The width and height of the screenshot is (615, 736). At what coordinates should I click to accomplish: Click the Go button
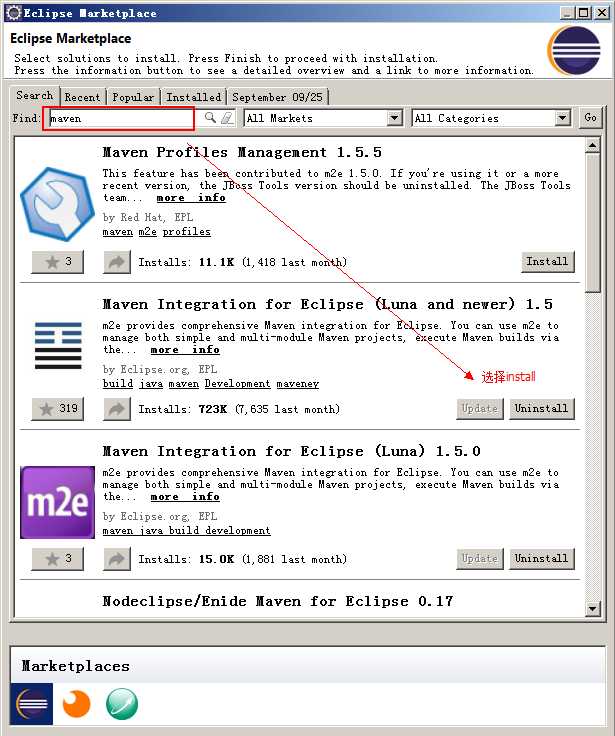point(590,117)
